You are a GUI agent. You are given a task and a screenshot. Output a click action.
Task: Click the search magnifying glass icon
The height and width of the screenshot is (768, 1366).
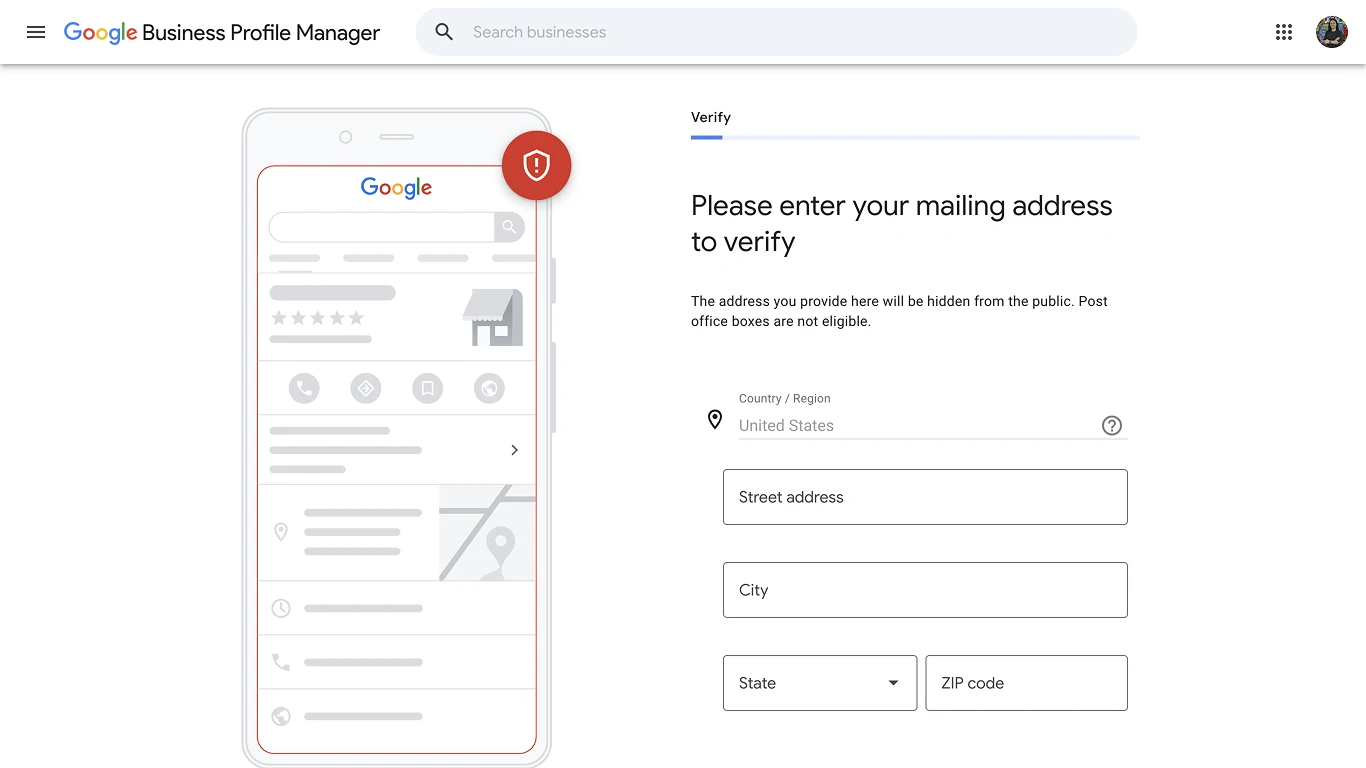click(443, 31)
